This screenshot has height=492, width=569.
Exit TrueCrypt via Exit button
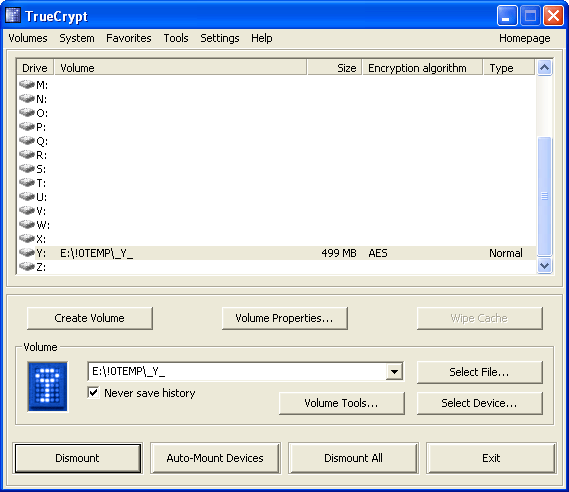(x=491, y=458)
